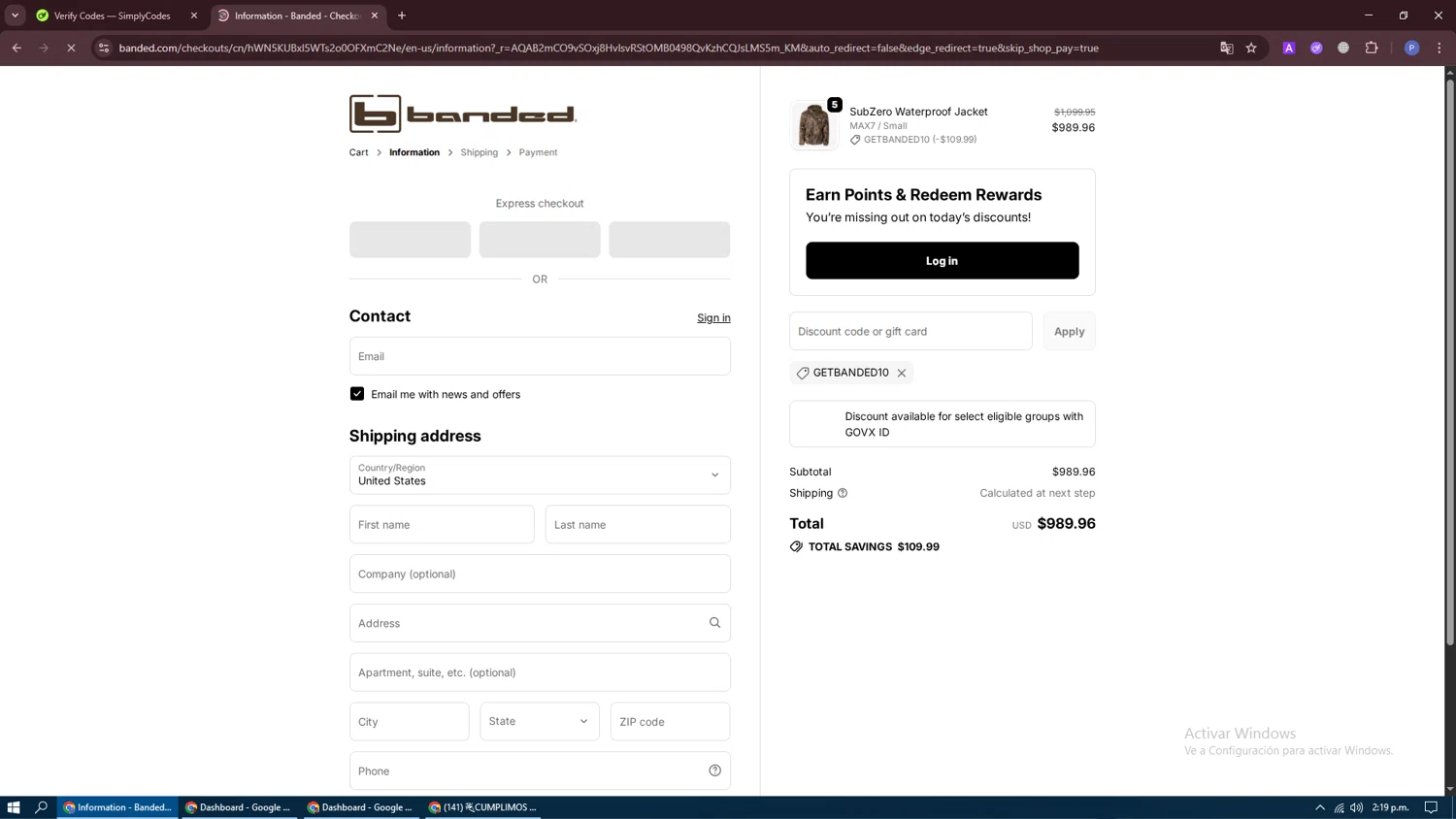The width and height of the screenshot is (1456, 819).
Task: Click the shipping info question mark icon
Action: [x=843, y=493]
